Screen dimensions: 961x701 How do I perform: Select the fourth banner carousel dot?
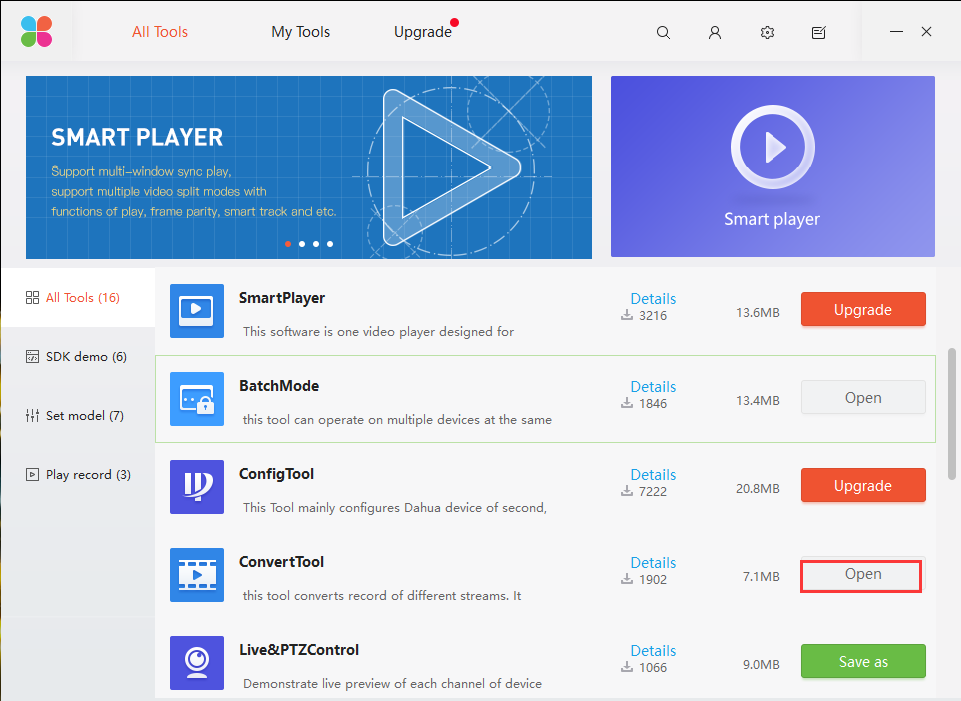pos(330,244)
